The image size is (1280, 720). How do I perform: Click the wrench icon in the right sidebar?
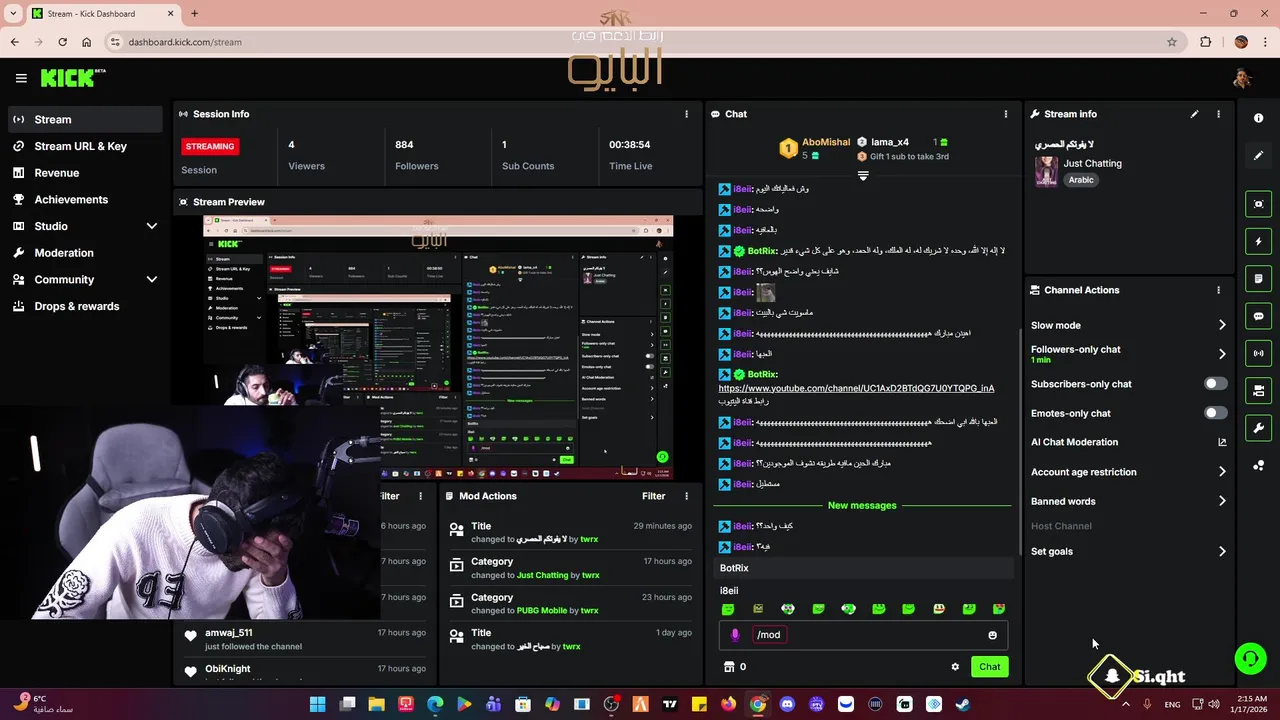[x=1259, y=428]
